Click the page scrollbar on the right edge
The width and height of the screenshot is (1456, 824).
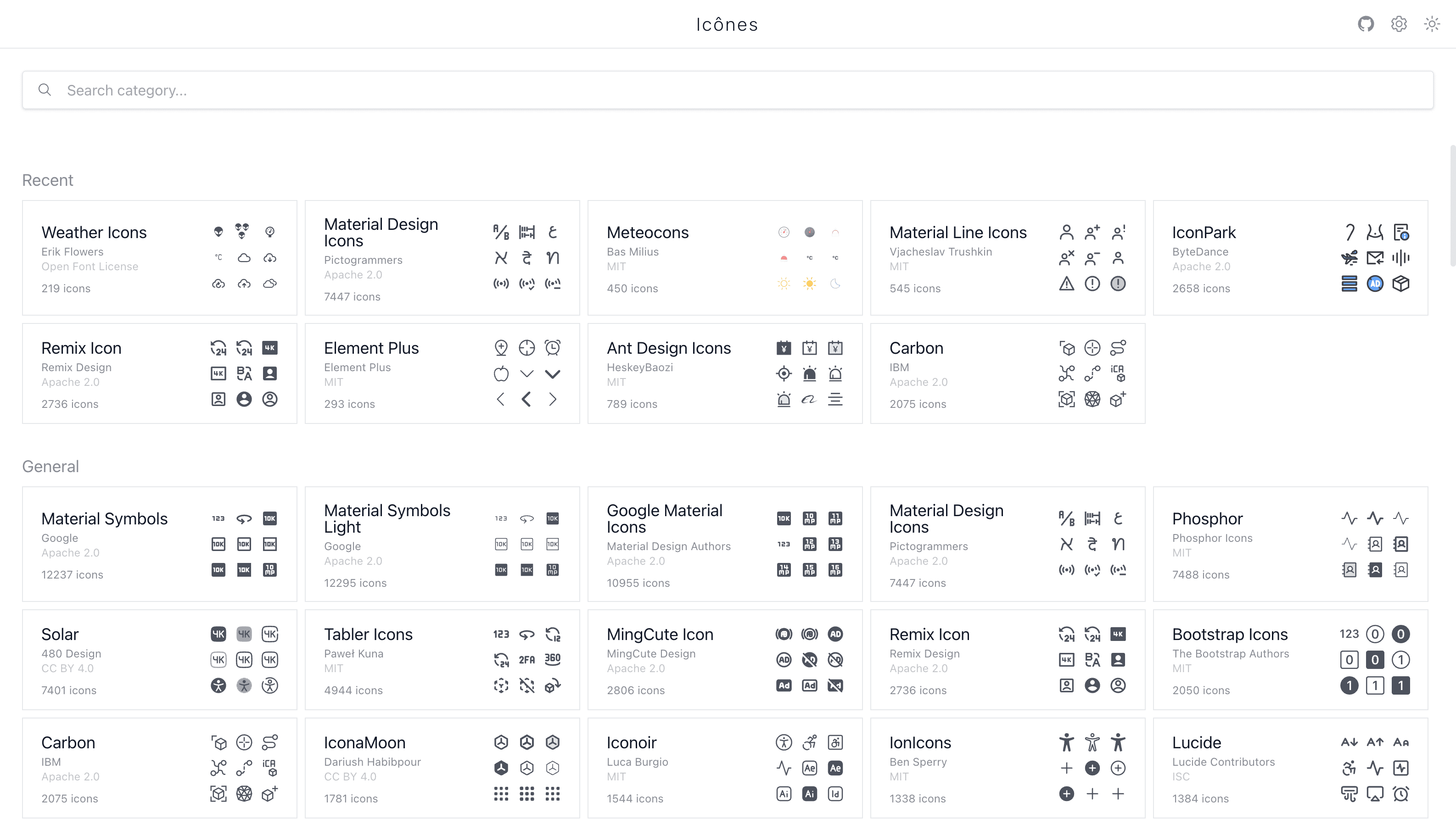[x=1452, y=206]
